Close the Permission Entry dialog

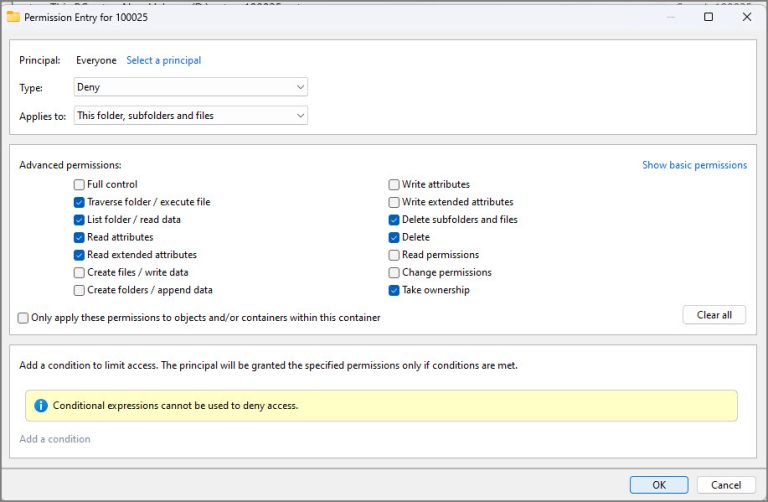pyautogui.click(x=746, y=17)
